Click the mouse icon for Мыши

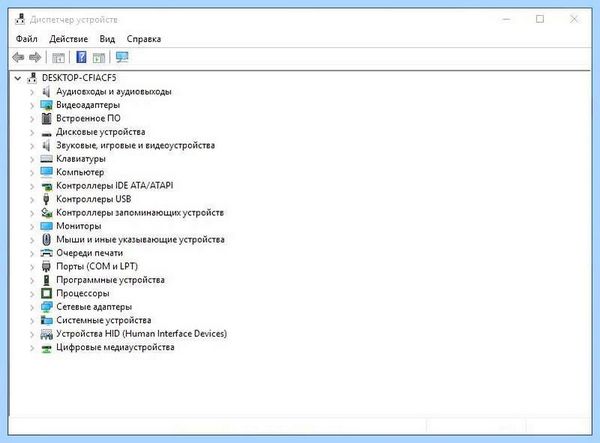tap(46, 239)
